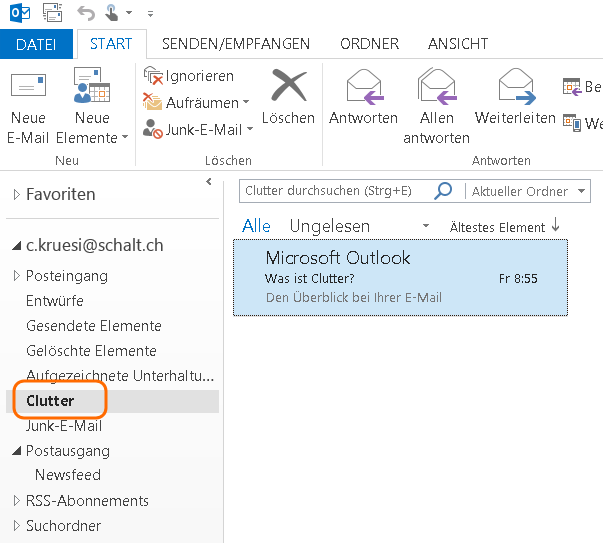Open the DATEI tab
Image resolution: width=603 pixels, height=543 pixels.
coord(36,44)
